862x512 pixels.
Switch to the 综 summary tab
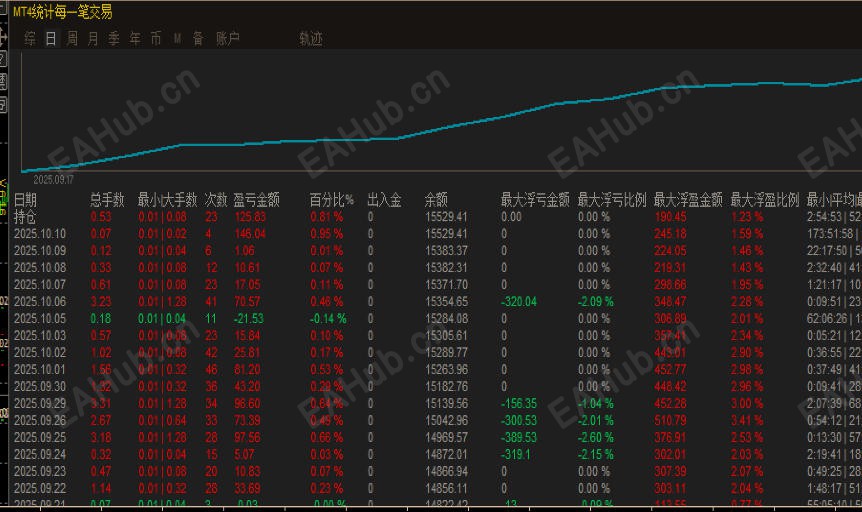(x=30, y=38)
